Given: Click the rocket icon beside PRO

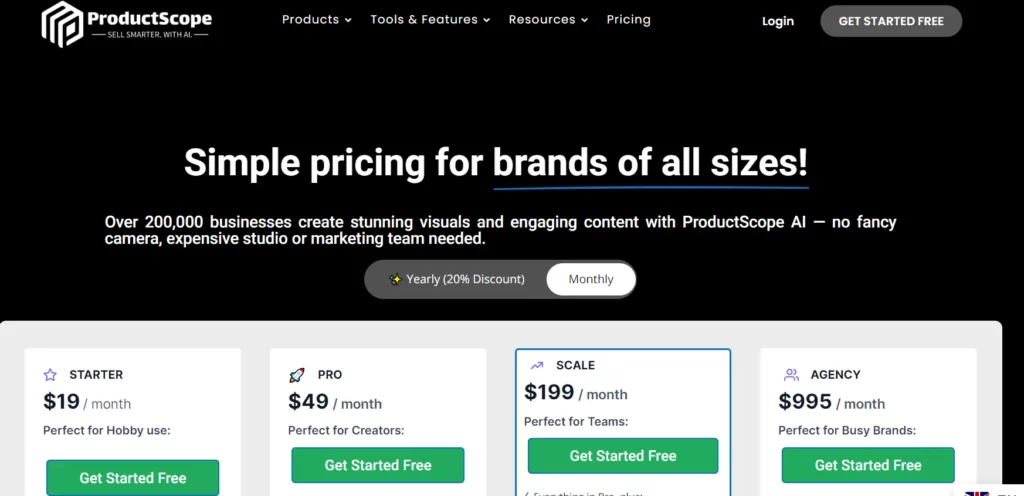Looking at the screenshot, I should tap(296, 375).
